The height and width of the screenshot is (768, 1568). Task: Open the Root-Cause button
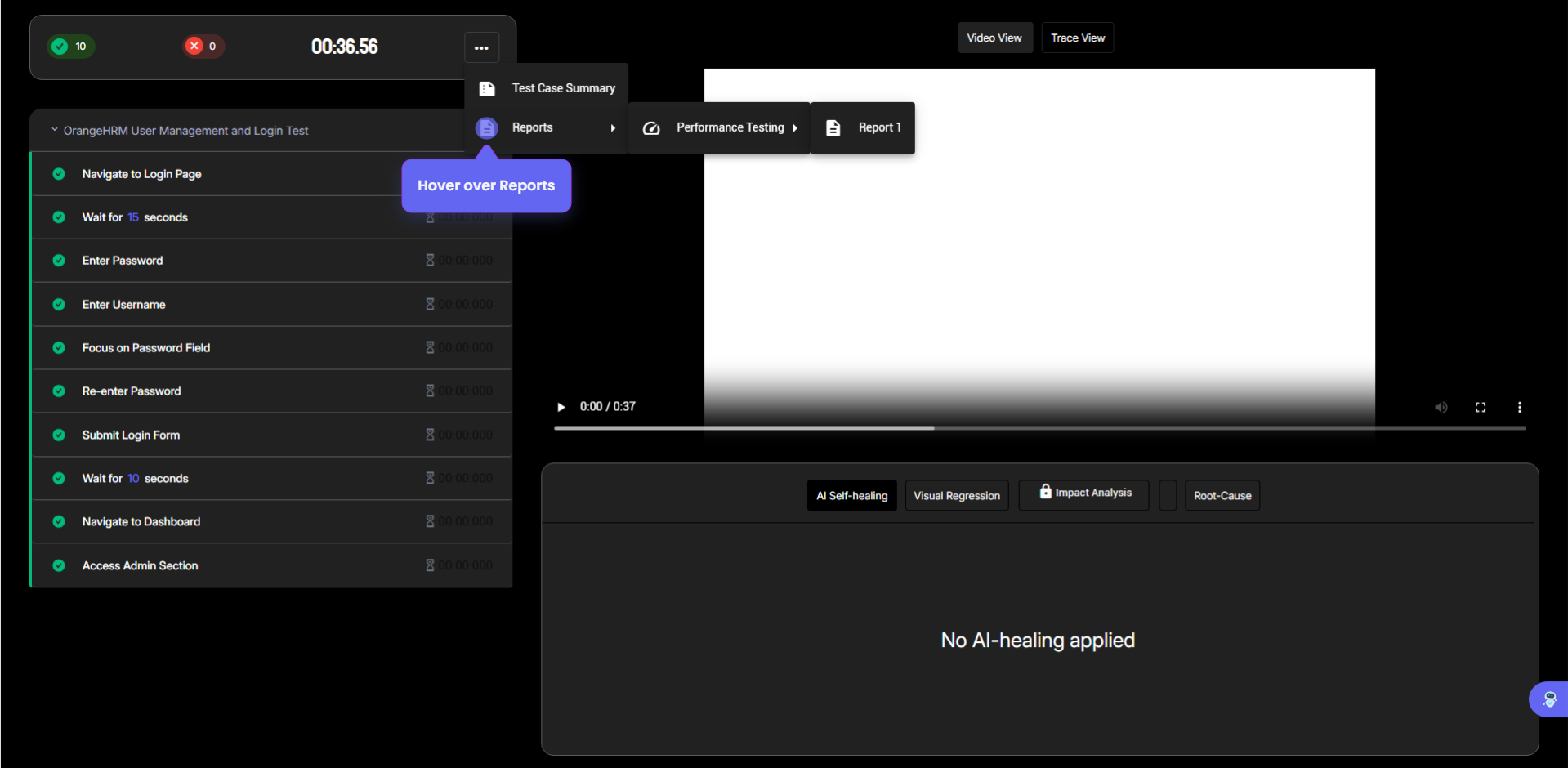pos(1222,496)
